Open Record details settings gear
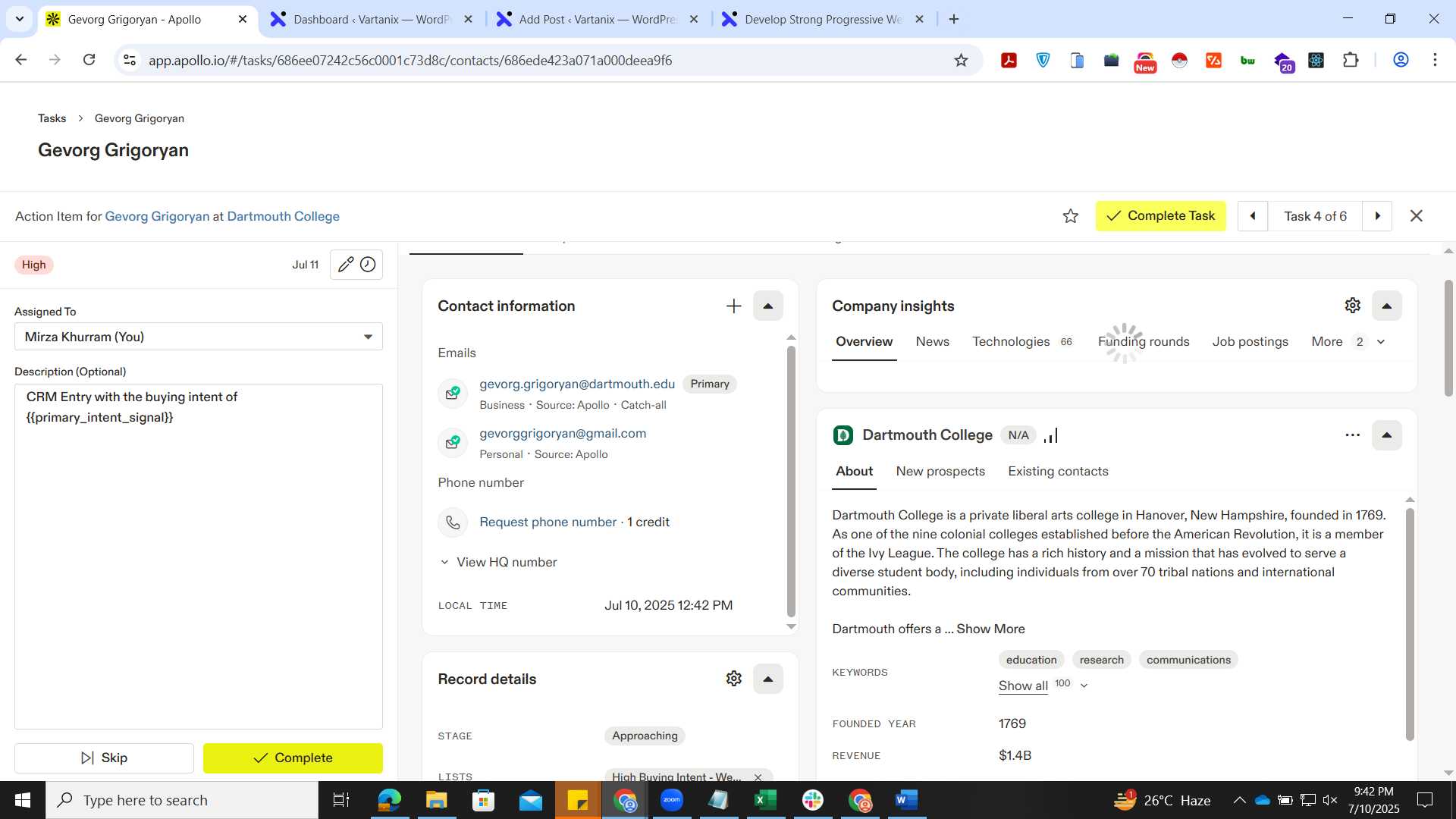Viewport: 1456px width, 819px height. coord(733,679)
